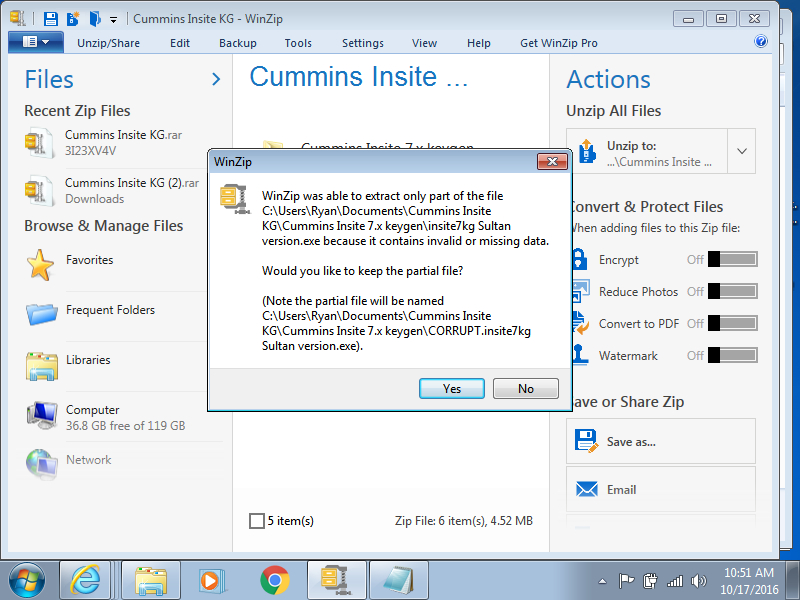Open the Tools tab
This screenshot has width=800, height=600.
pos(298,43)
